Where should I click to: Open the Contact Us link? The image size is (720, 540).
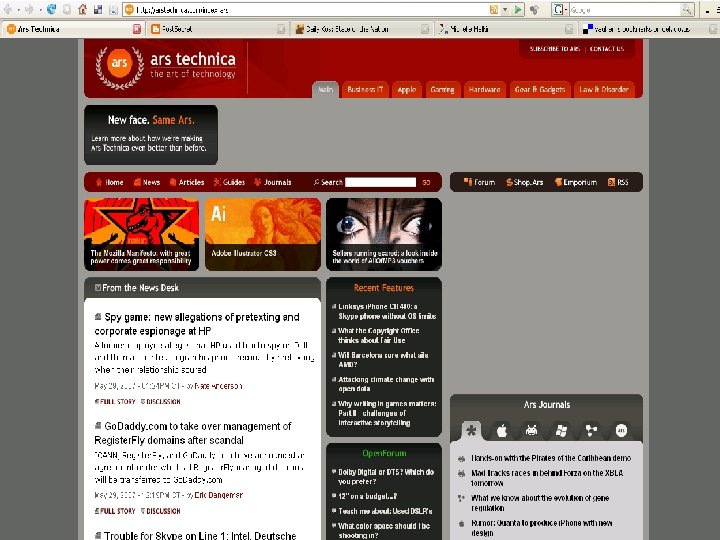[x=607, y=49]
